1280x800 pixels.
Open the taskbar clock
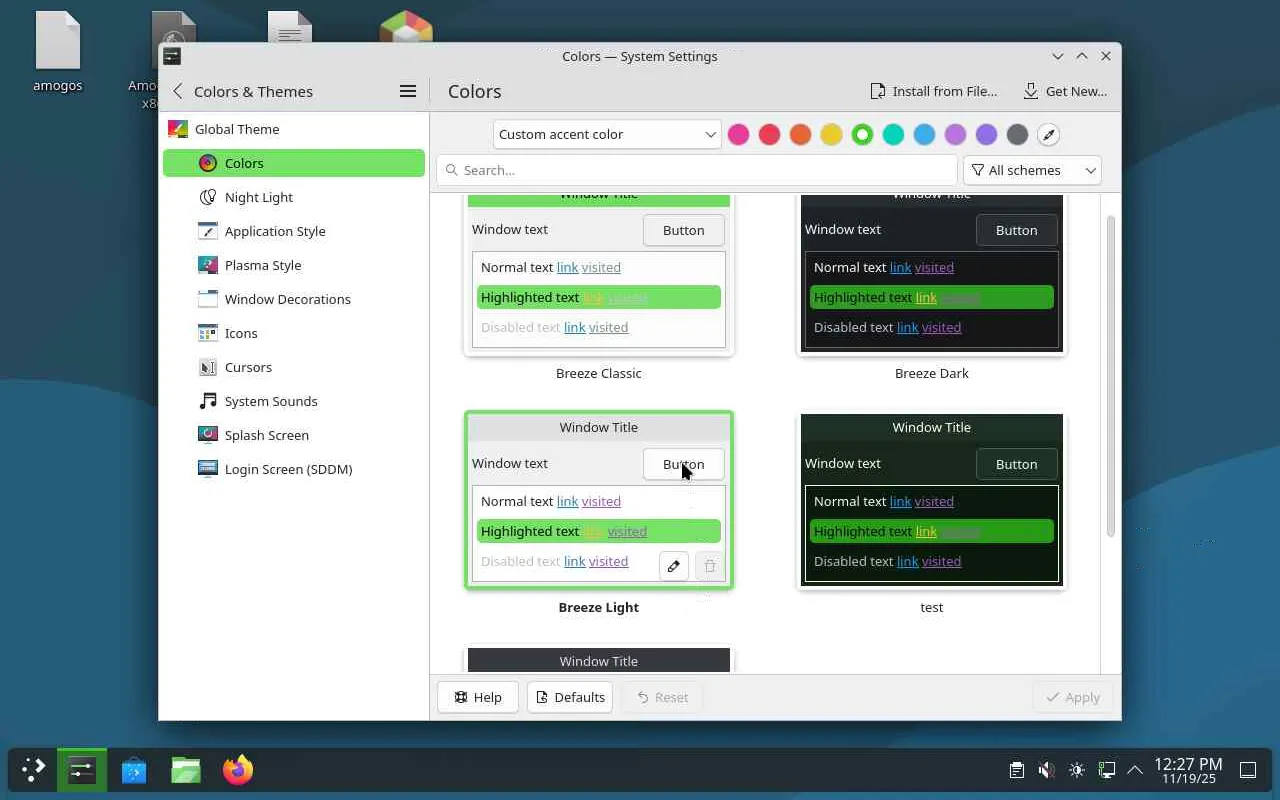[x=1188, y=770]
